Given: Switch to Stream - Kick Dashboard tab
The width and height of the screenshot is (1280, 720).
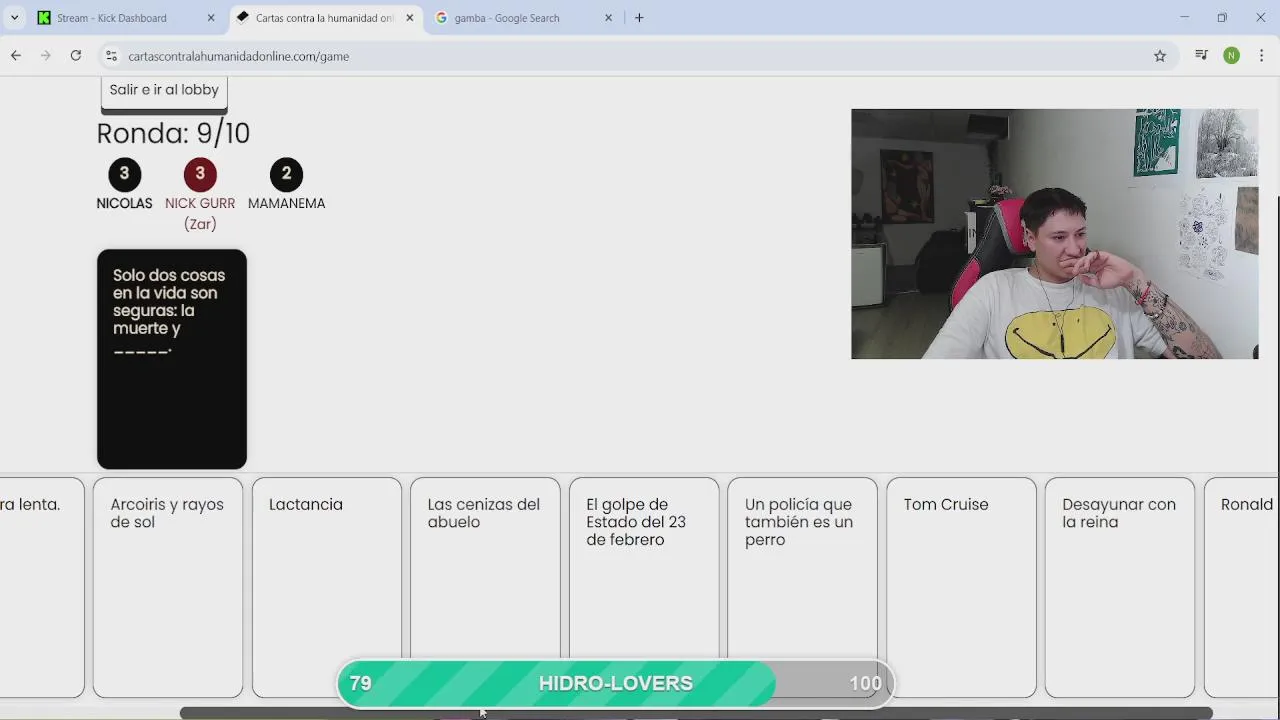Looking at the screenshot, I should (x=126, y=17).
